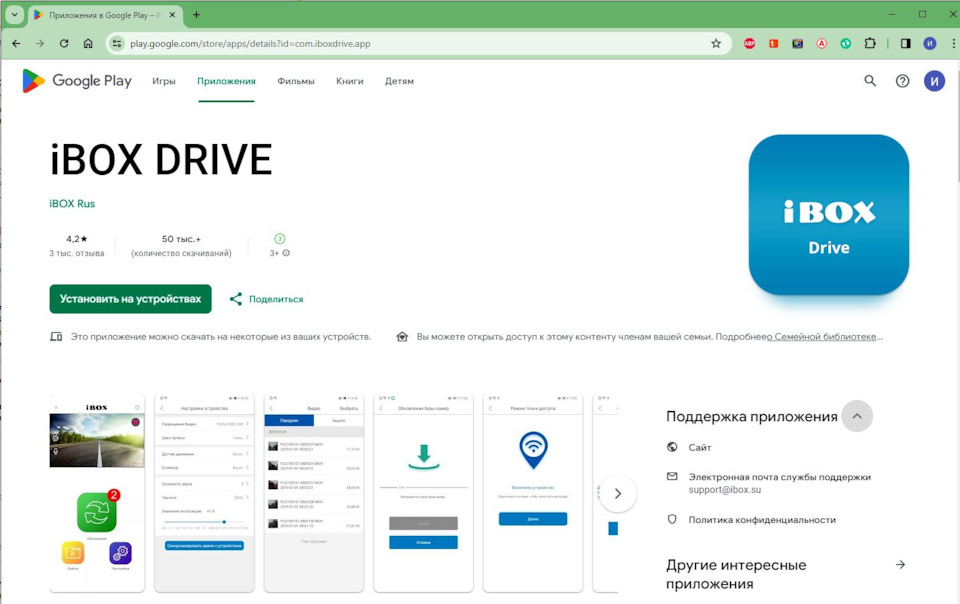
Task: Open the green circular extension icon
Action: click(846, 43)
